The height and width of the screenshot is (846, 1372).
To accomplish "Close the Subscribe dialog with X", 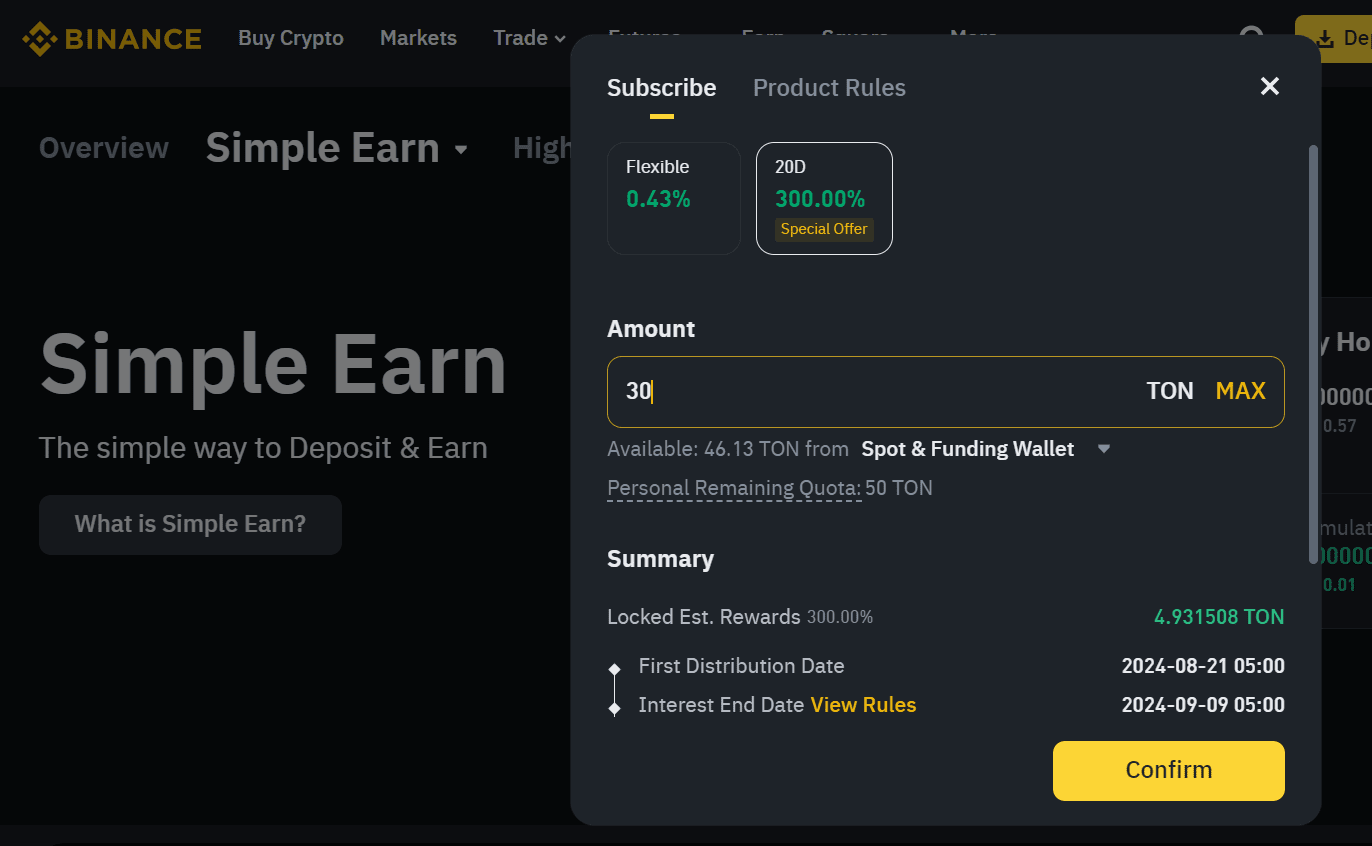I will pyautogui.click(x=1269, y=86).
